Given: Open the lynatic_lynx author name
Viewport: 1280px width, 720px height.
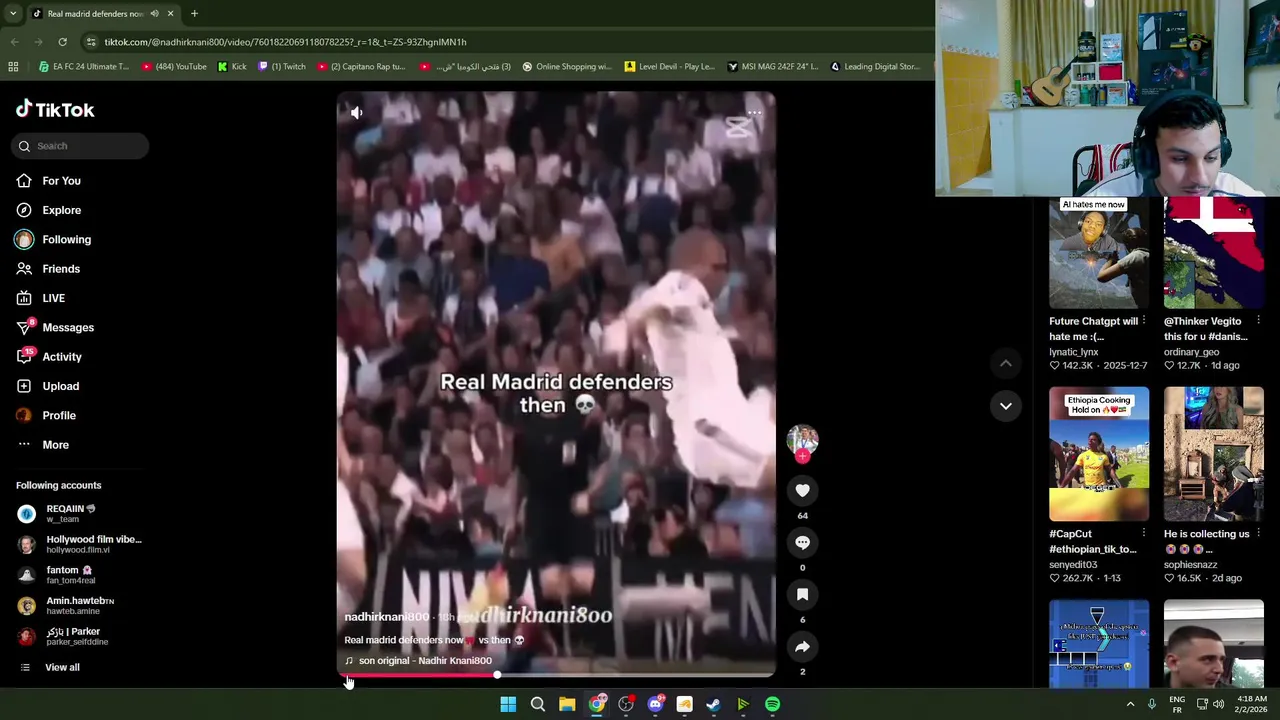Looking at the screenshot, I should (1074, 352).
